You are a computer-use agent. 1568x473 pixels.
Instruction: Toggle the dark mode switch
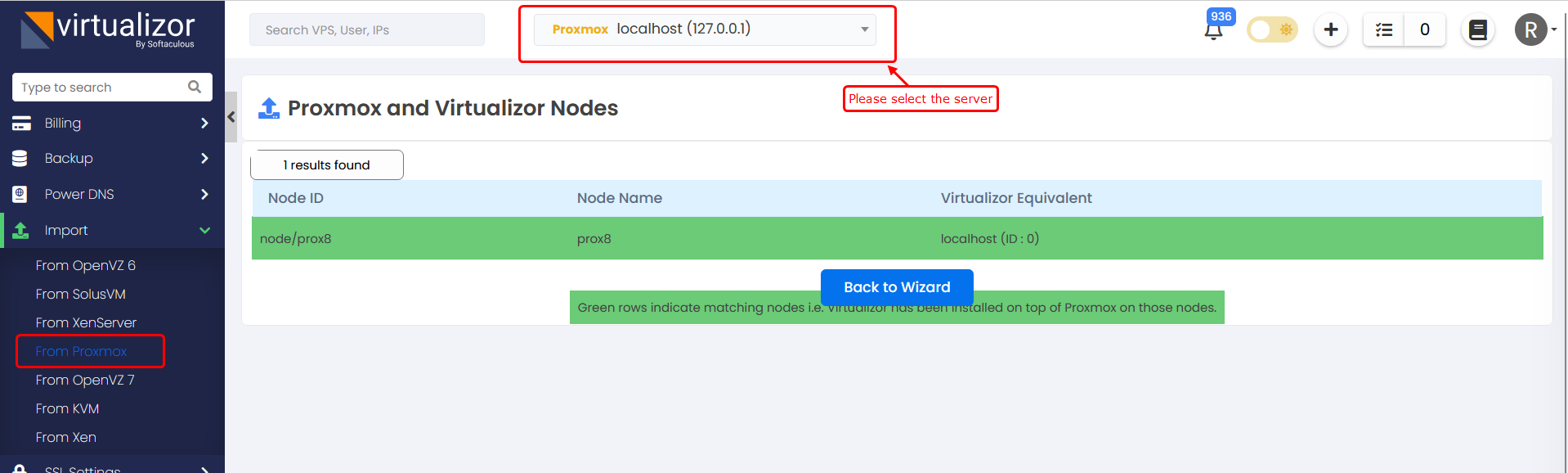point(1273,30)
